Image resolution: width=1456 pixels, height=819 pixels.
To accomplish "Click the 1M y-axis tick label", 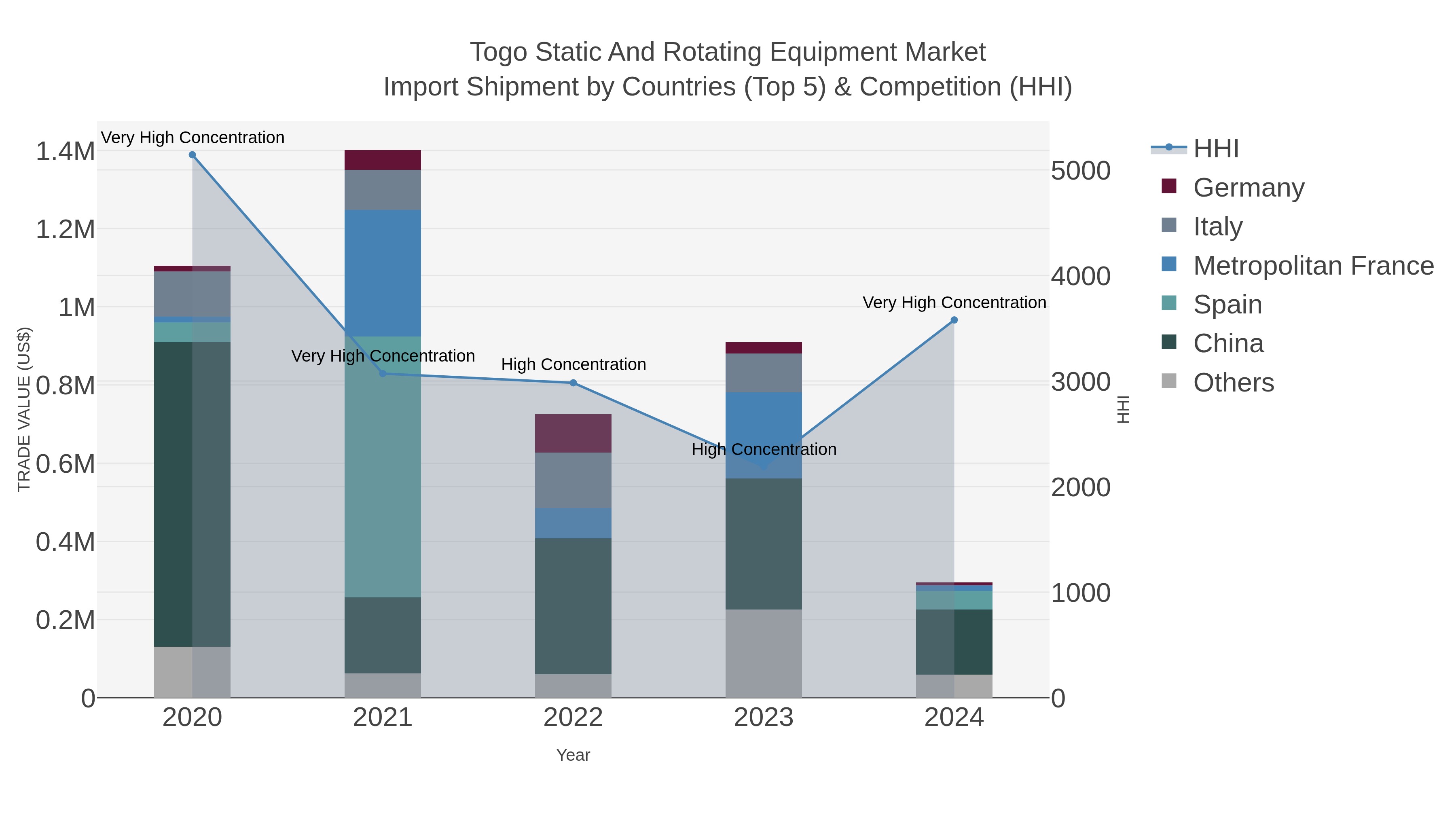I will click(77, 308).
